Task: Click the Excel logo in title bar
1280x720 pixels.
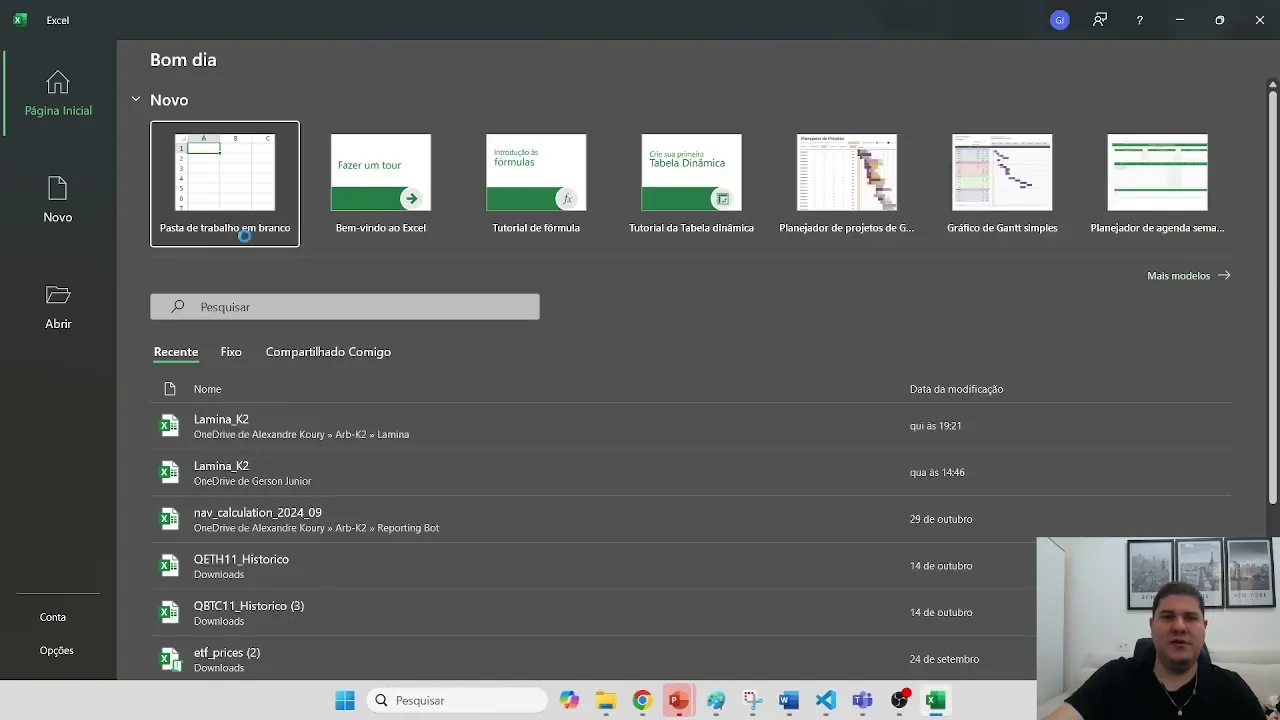Action: click(x=20, y=20)
